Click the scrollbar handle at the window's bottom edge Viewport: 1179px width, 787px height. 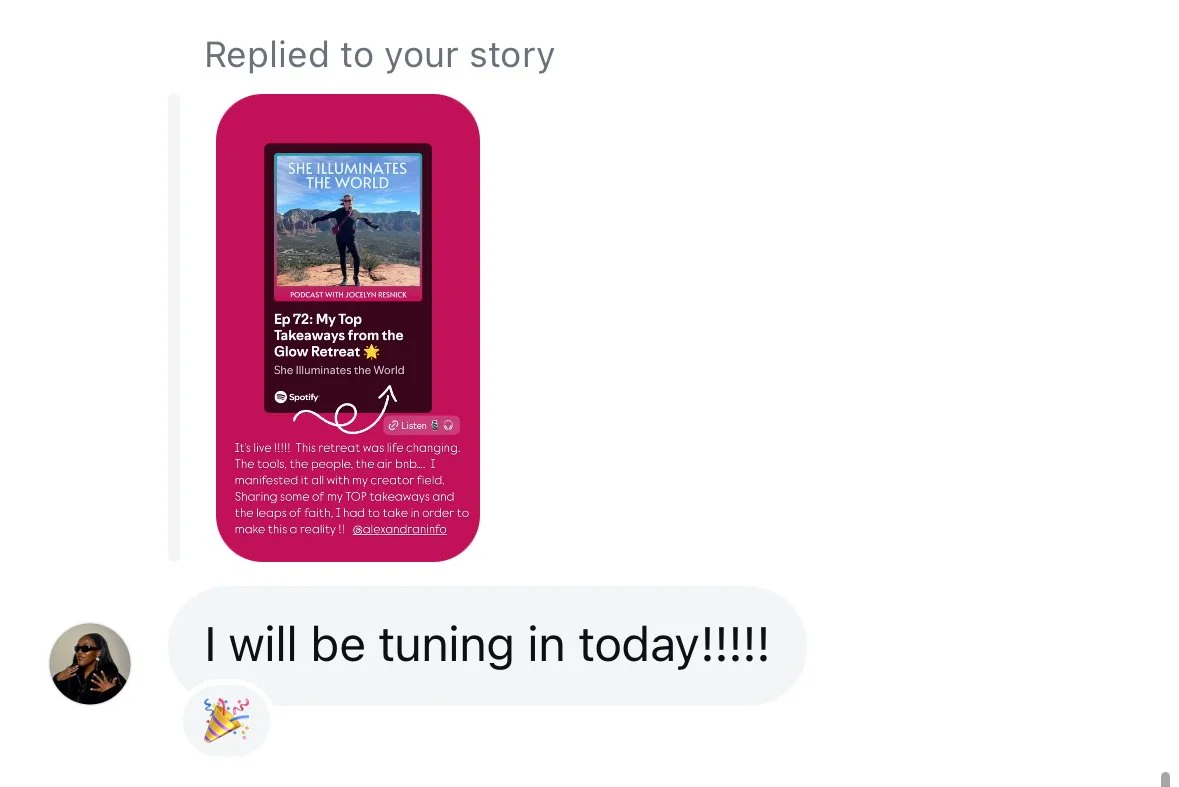[x=1165, y=779]
